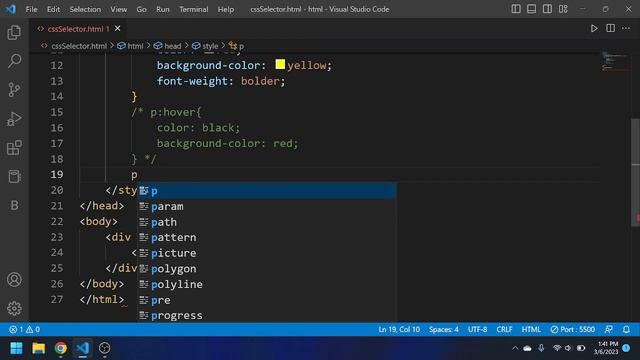Click the yellow color swatch on line 12
Screen dimensions: 640x360
(280, 64)
